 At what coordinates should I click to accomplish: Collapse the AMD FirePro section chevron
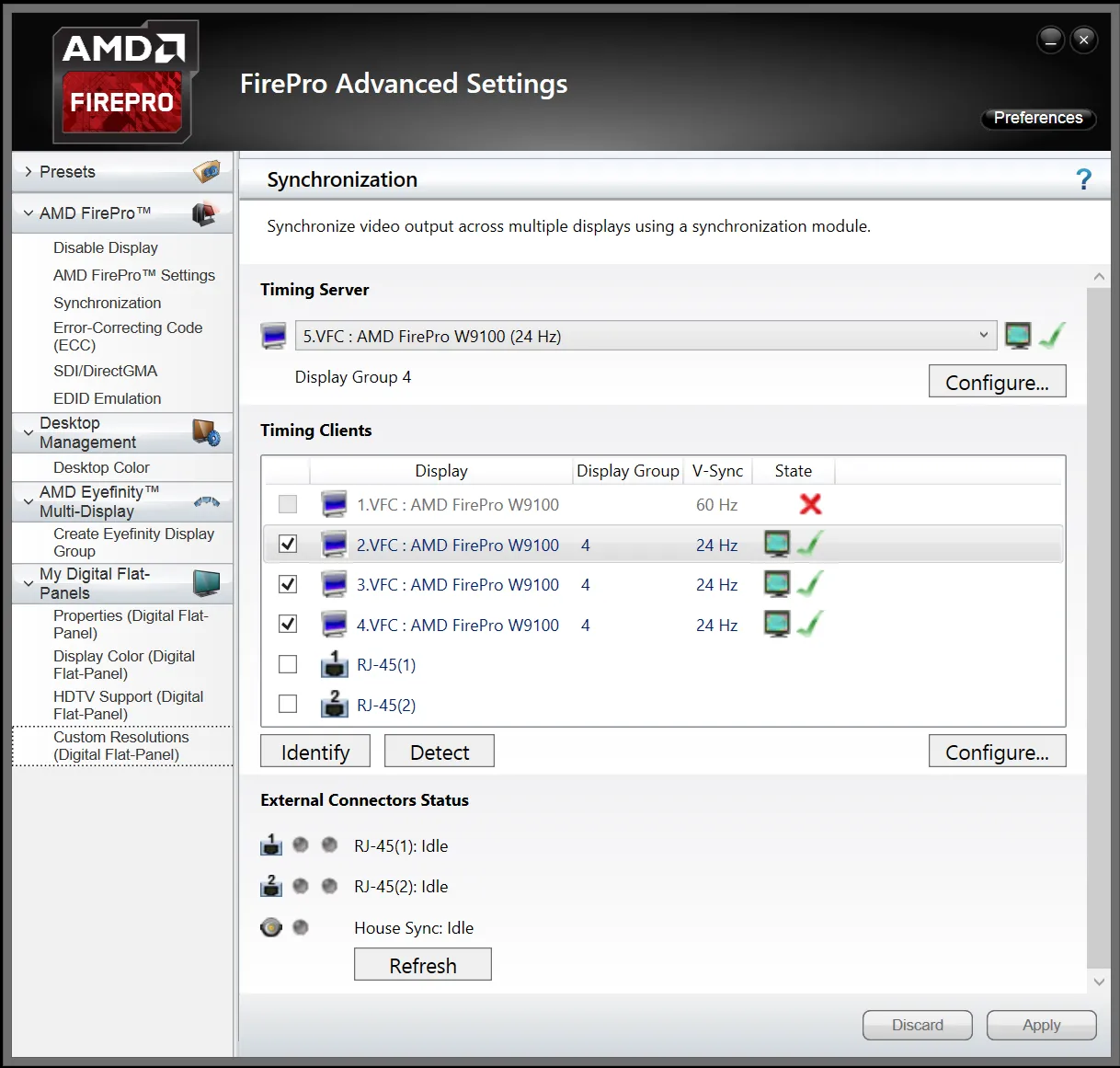tap(29, 213)
